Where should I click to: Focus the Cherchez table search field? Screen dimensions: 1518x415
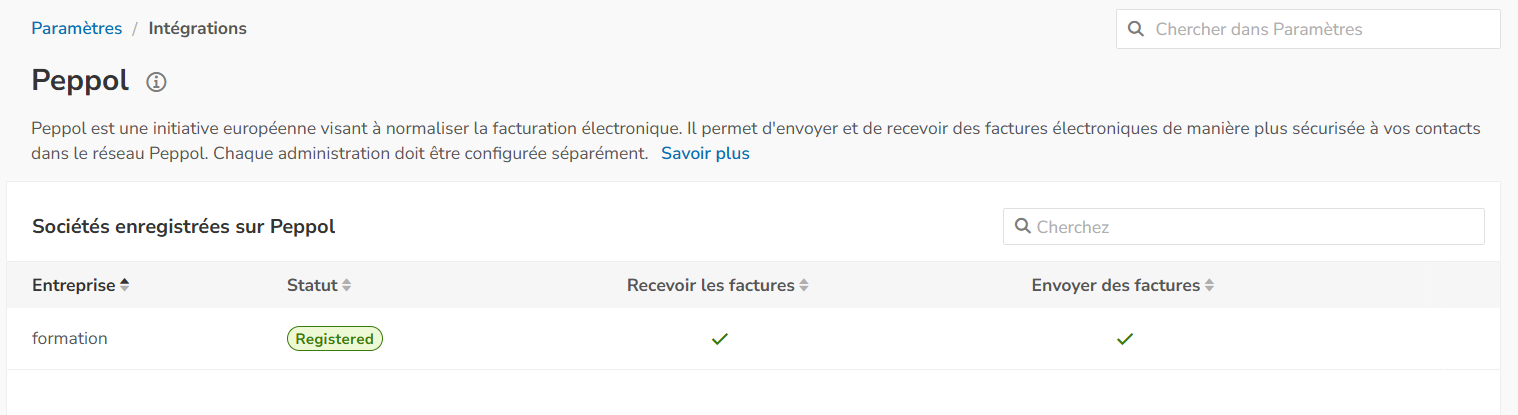click(x=1255, y=227)
